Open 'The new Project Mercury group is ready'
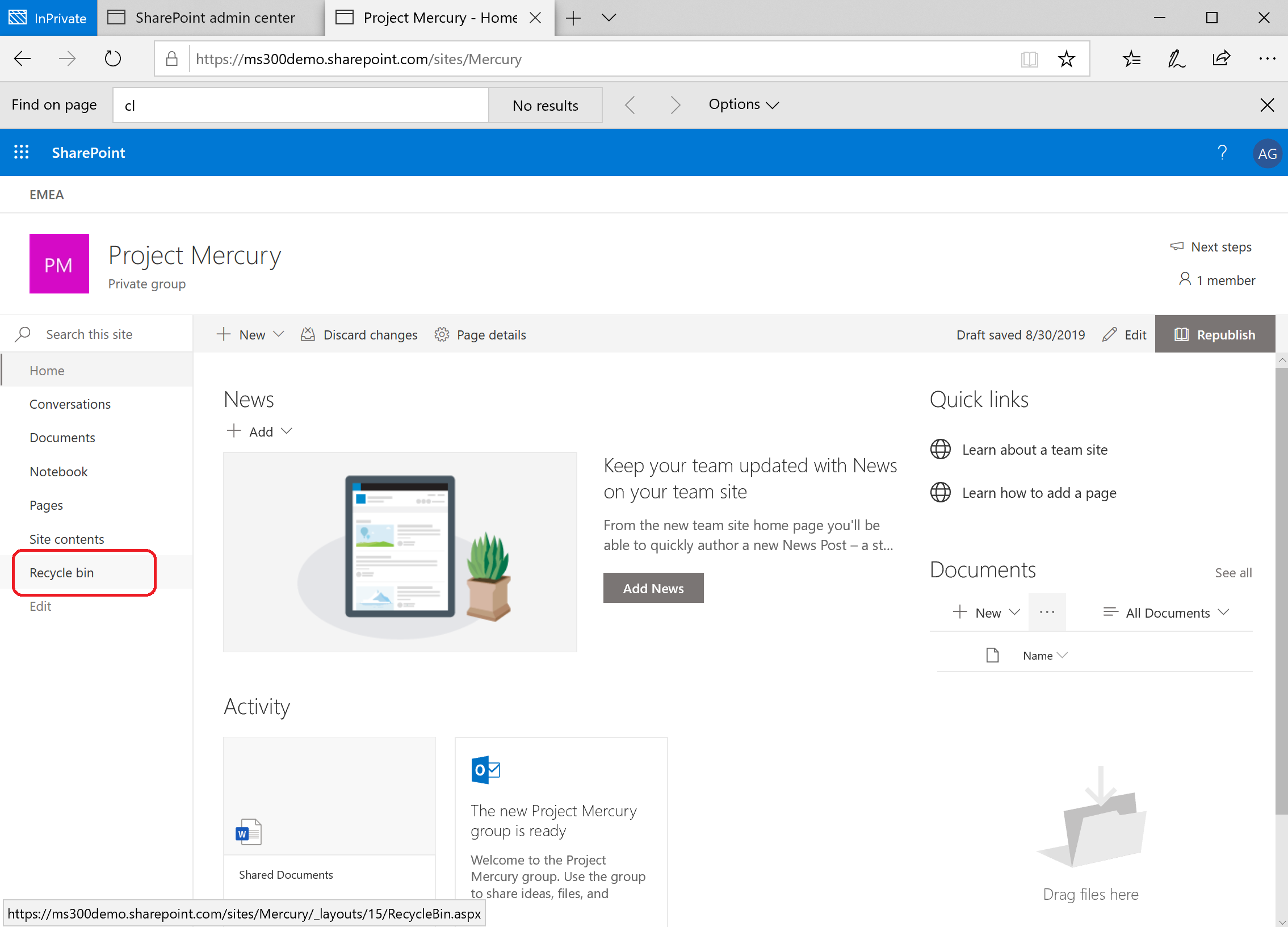Screen dimensions: 1288x927 553,820
